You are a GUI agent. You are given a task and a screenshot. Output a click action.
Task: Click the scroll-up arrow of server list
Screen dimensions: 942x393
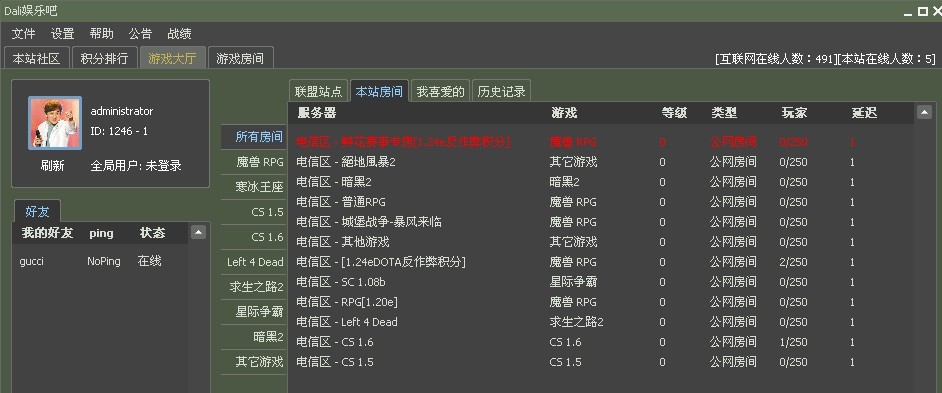coord(925,112)
